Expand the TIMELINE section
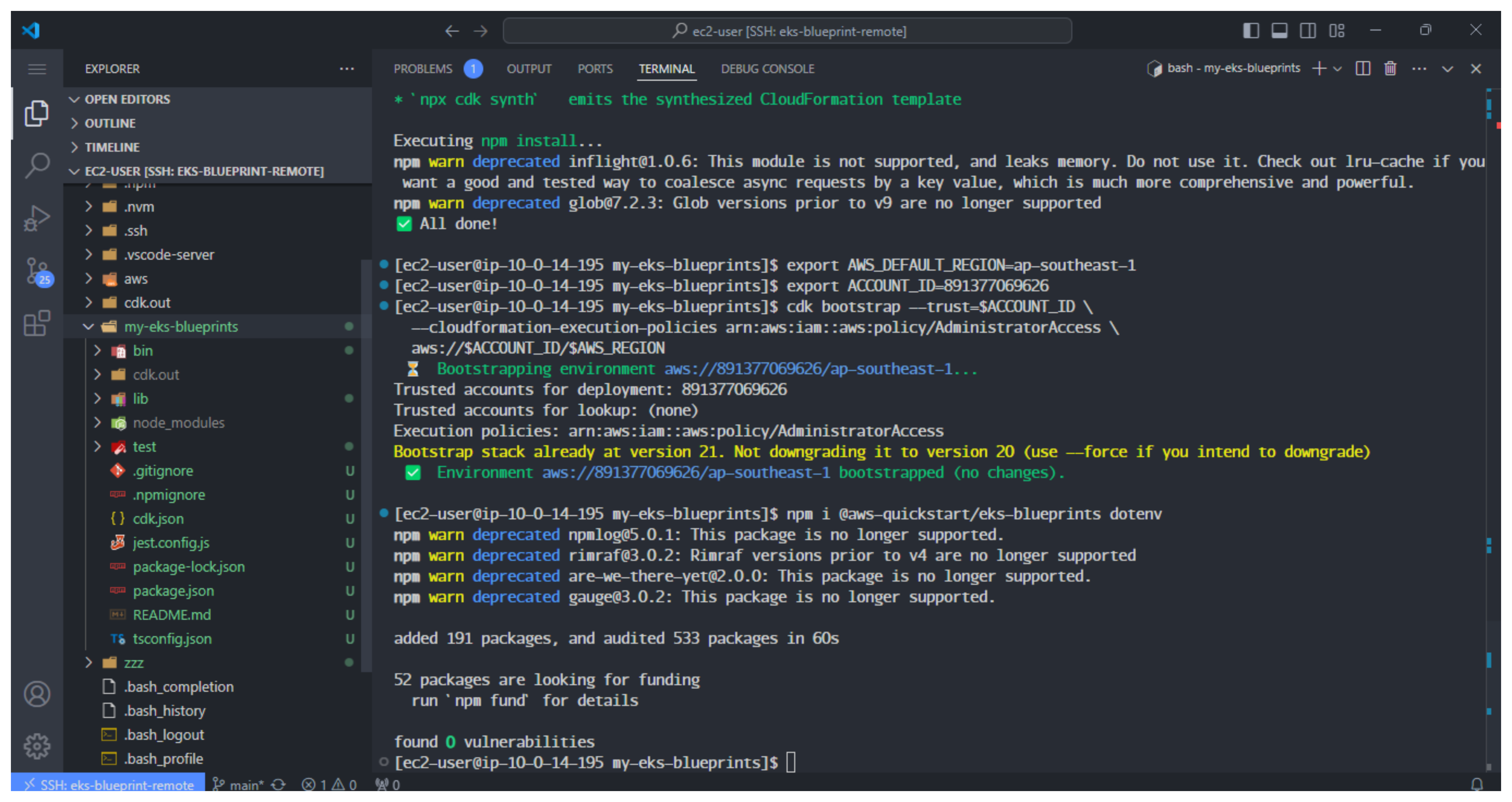Screen dimensions: 1512x802 coord(217,147)
